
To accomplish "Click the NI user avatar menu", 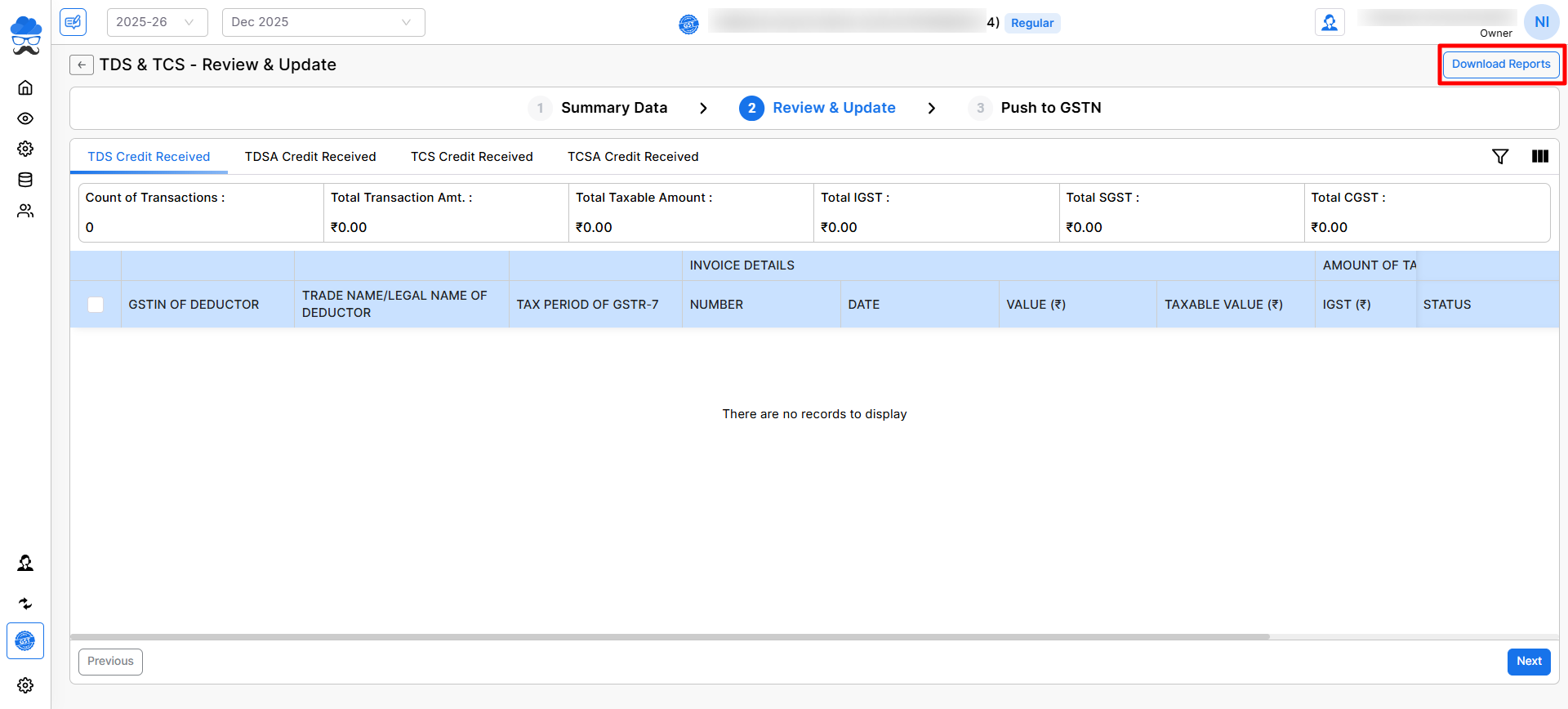I will pyautogui.click(x=1541, y=22).
